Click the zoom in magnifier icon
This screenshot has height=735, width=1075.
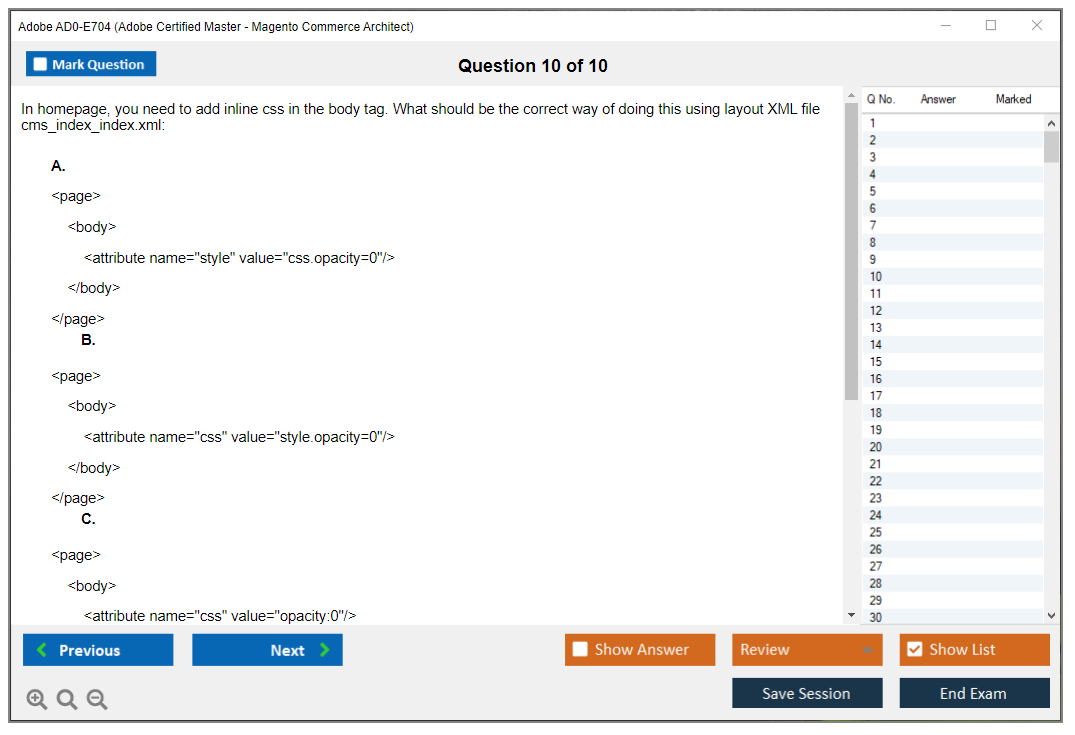coord(36,699)
